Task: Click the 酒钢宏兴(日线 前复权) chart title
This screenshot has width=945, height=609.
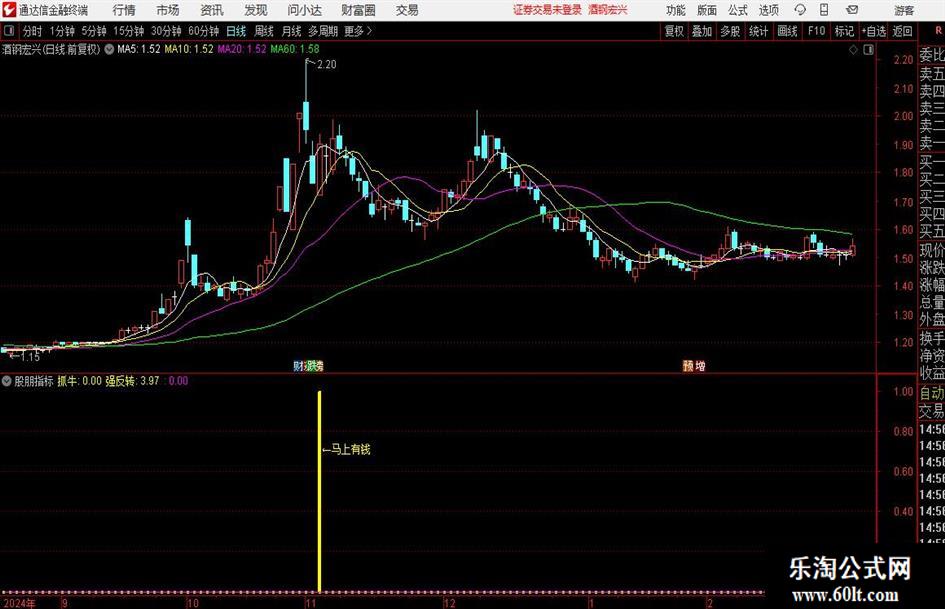Action: [51, 49]
